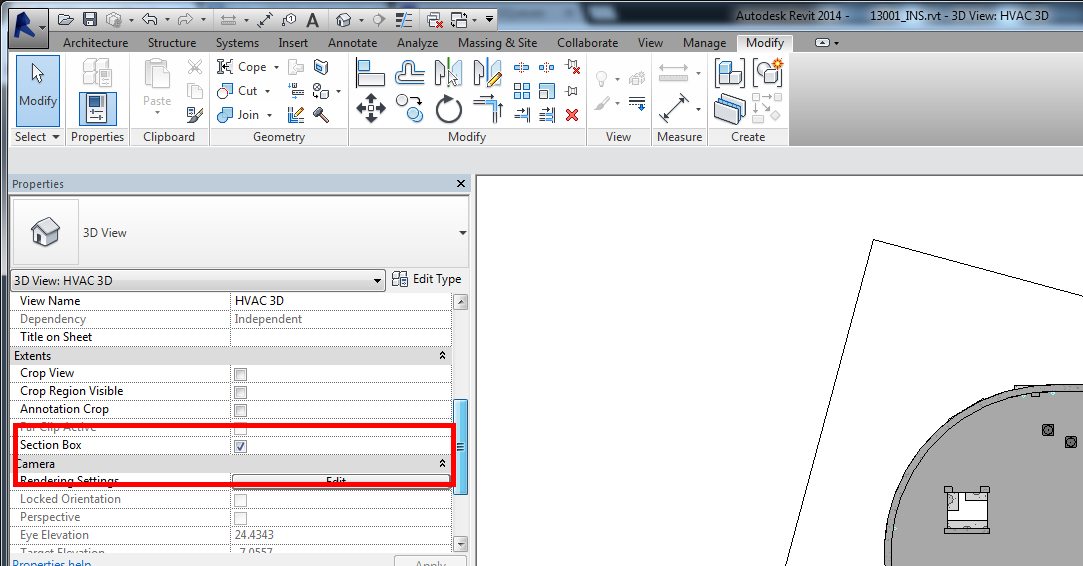
Task: Open the Revit application menu
Action: (x=29, y=28)
